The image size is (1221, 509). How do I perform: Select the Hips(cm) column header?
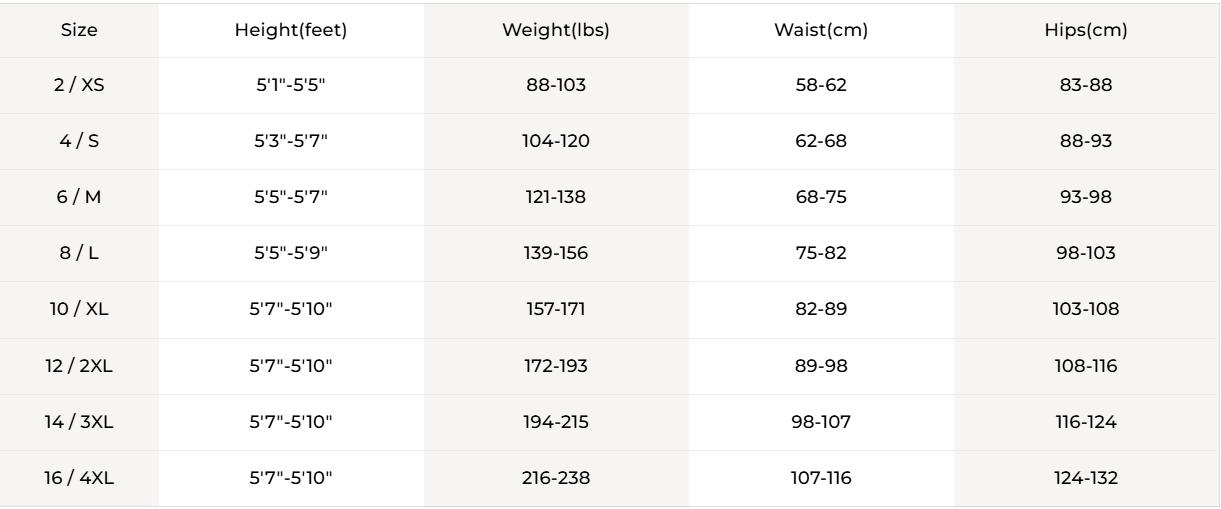pos(1085,30)
